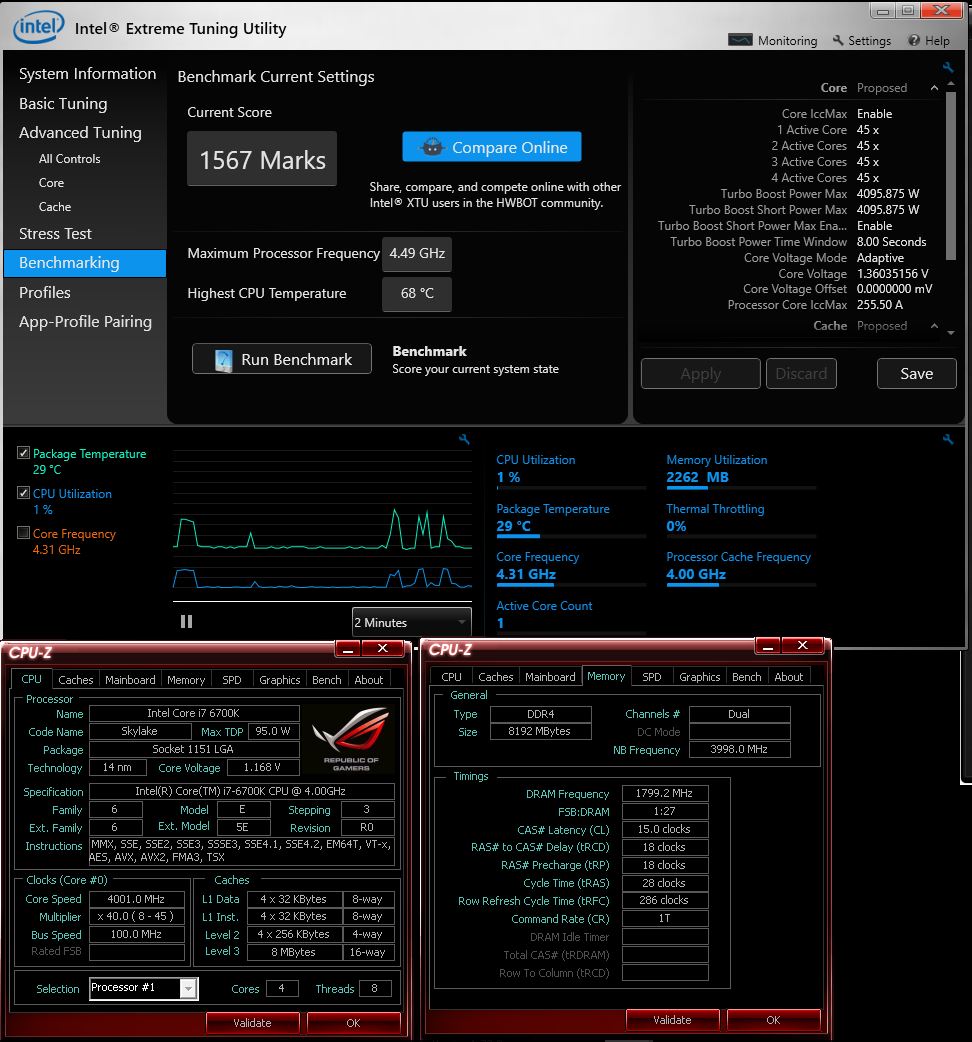Open Basic Tuning section

[x=63, y=104]
